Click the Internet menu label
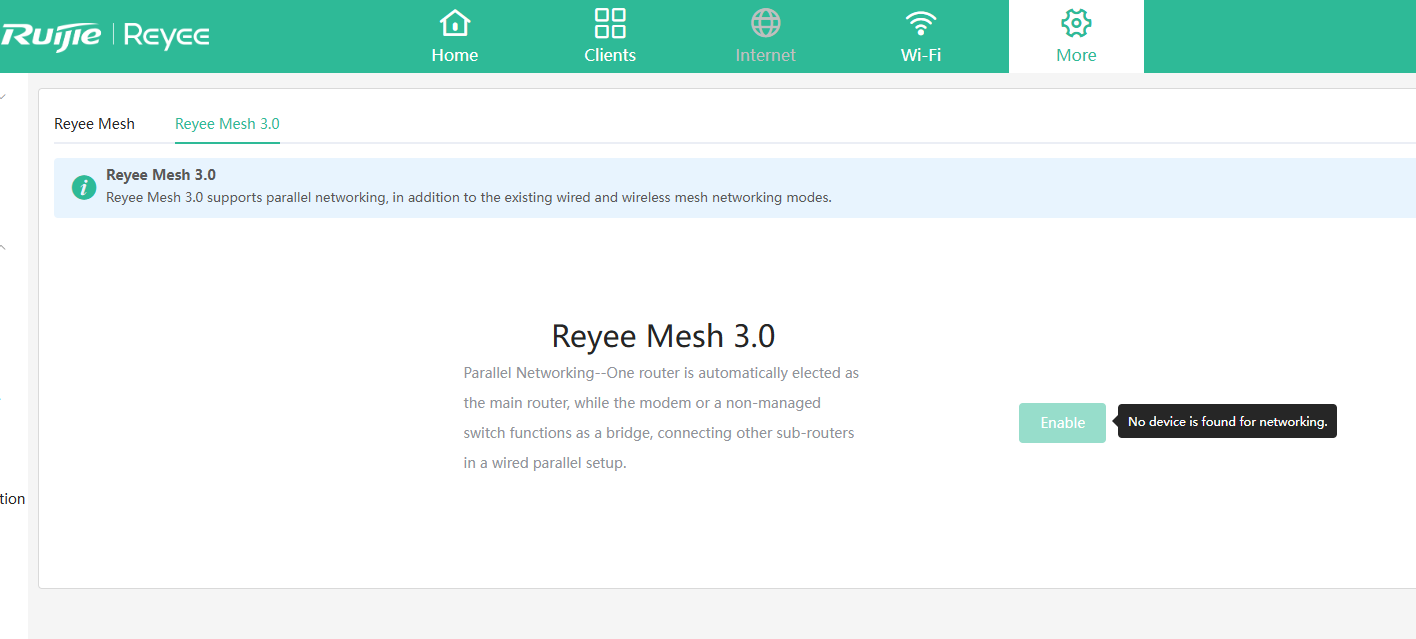This screenshot has width=1416, height=639. (766, 55)
